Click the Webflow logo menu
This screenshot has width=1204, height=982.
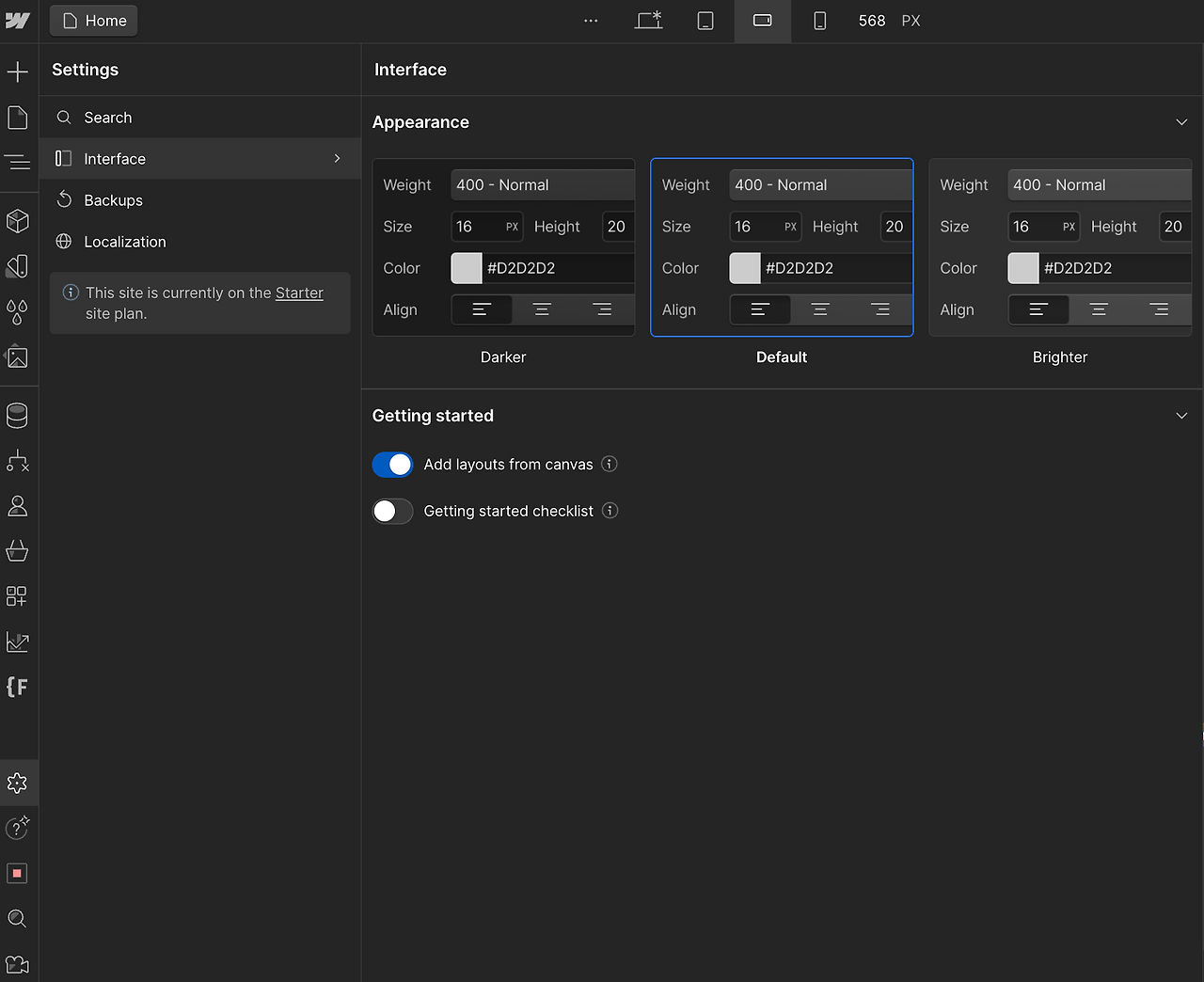click(x=18, y=21)
